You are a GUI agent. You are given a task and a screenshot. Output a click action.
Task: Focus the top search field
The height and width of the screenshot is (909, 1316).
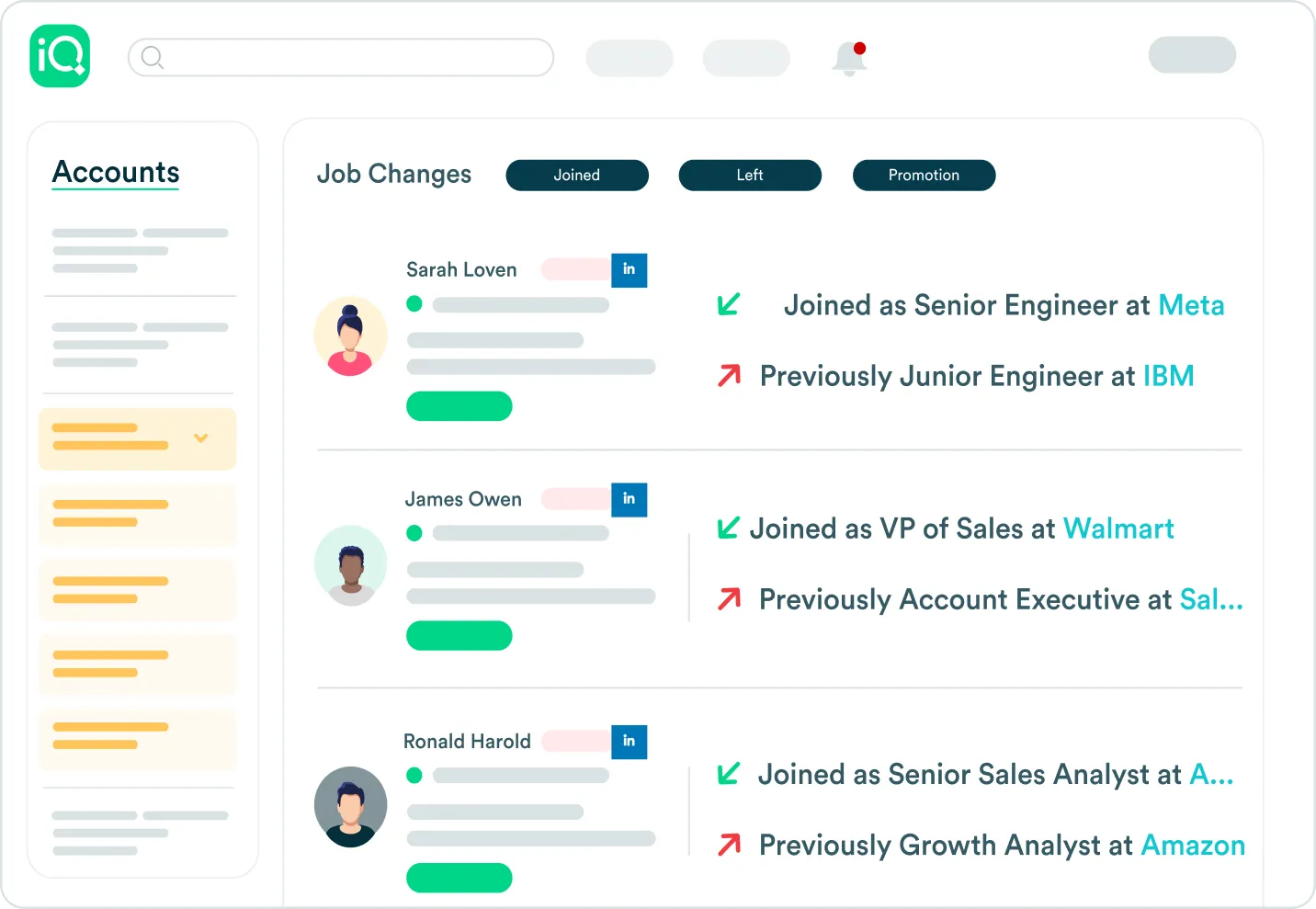point(358,58)
